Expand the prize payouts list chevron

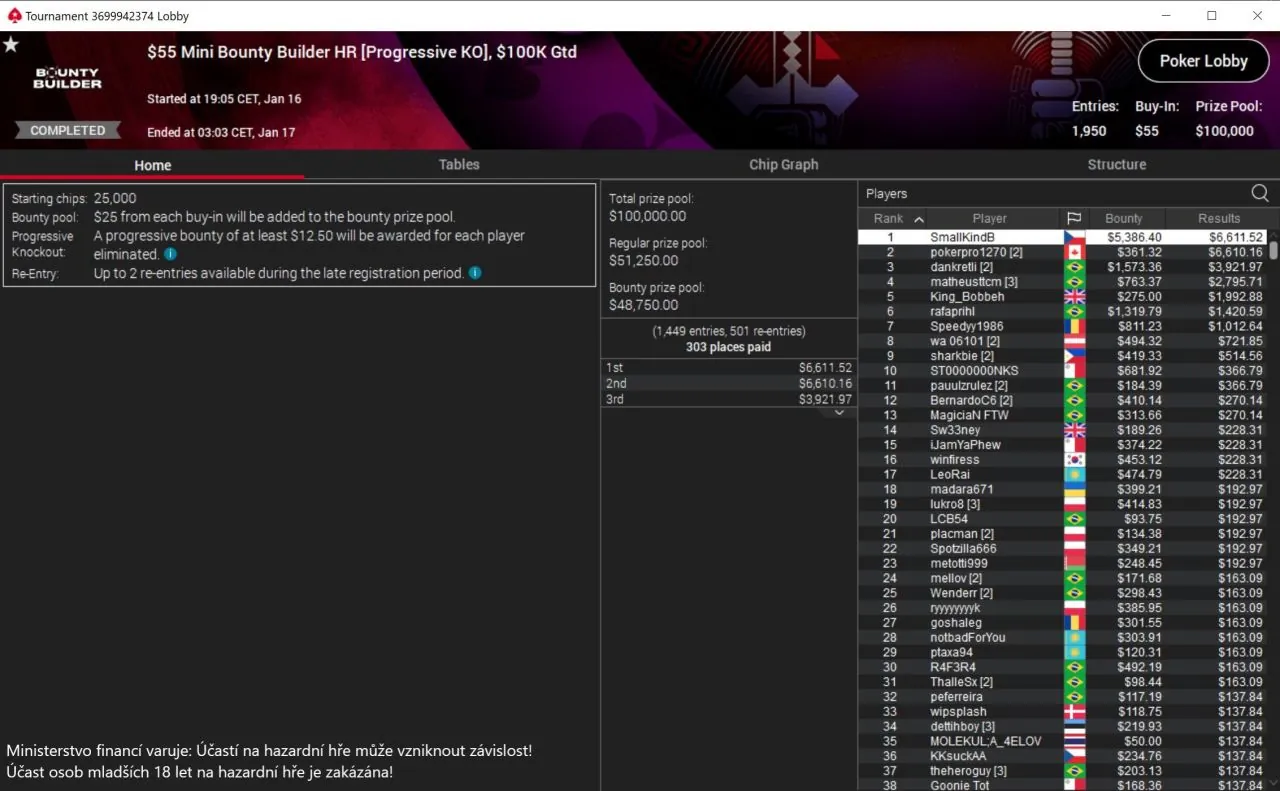[x=839, y=412]
